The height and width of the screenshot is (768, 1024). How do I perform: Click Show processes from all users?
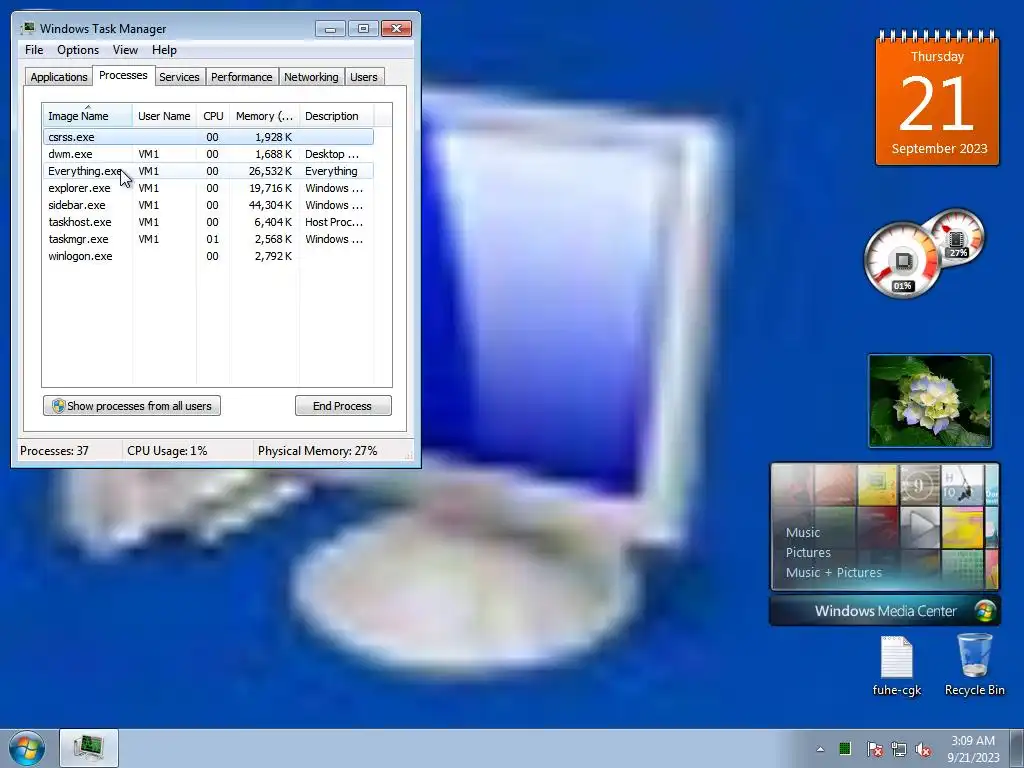[132, 406]
